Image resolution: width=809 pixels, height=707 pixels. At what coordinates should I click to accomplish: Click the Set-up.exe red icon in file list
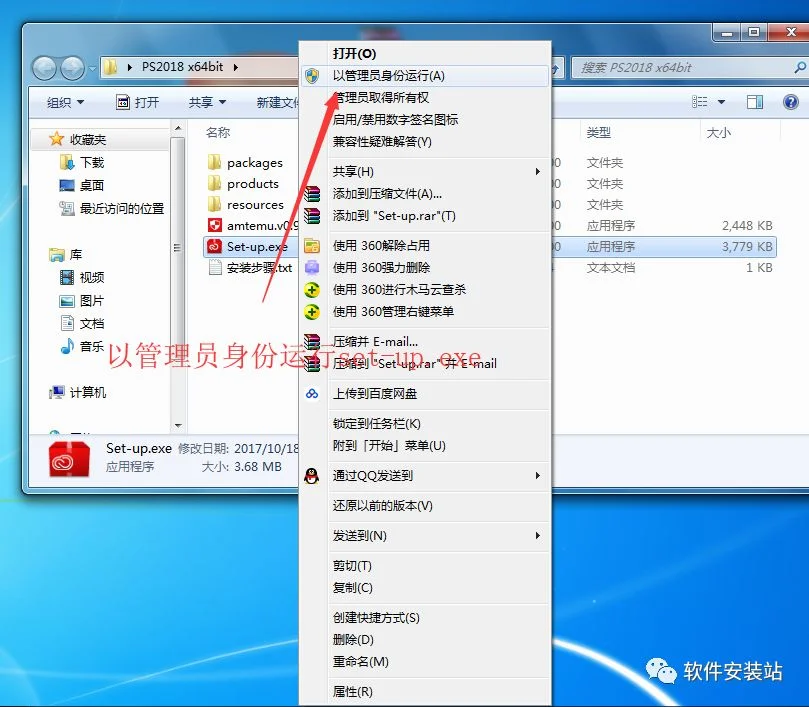click(215, 247)
